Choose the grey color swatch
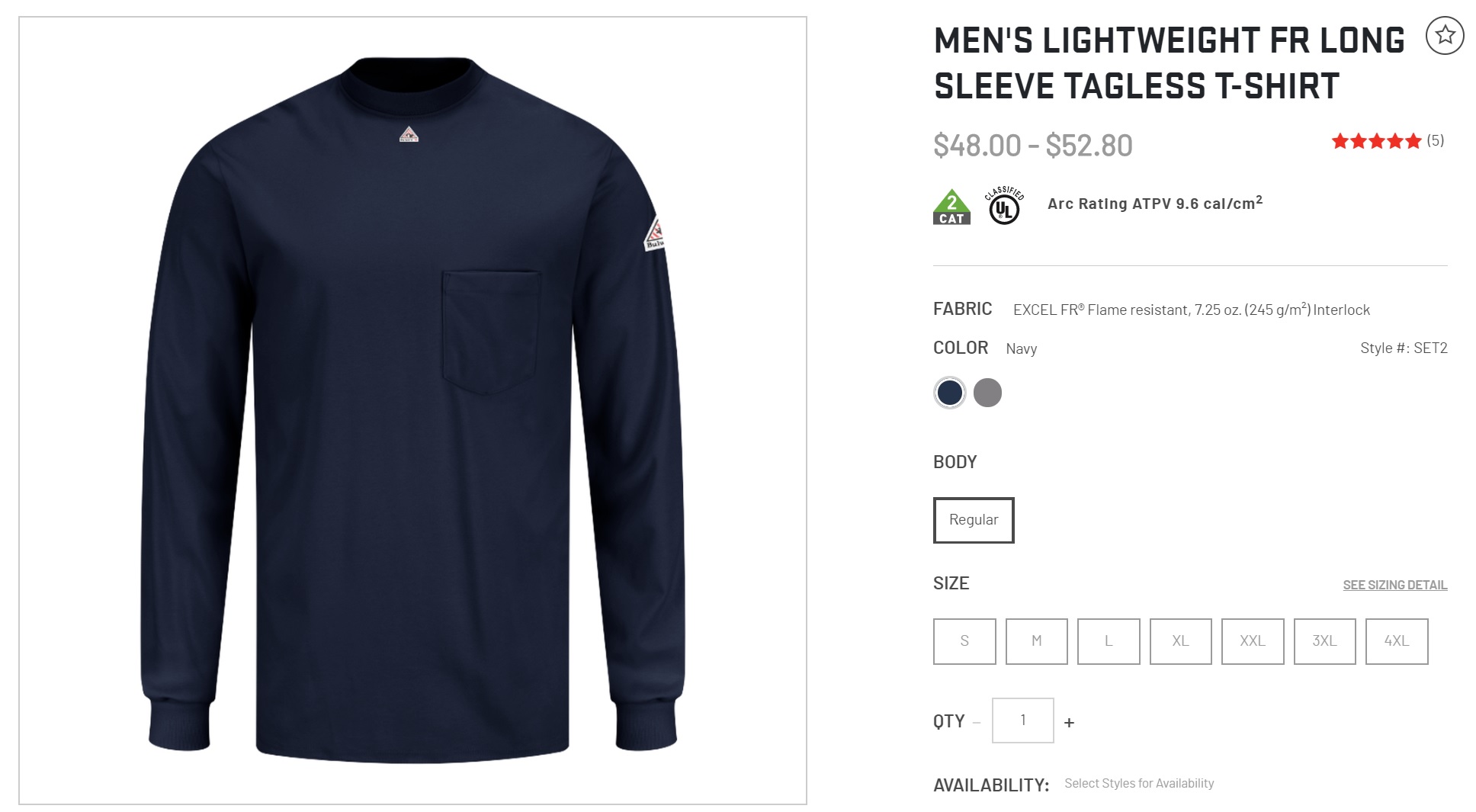This screenshot has height=812, width=1476. tap(987, 393)
